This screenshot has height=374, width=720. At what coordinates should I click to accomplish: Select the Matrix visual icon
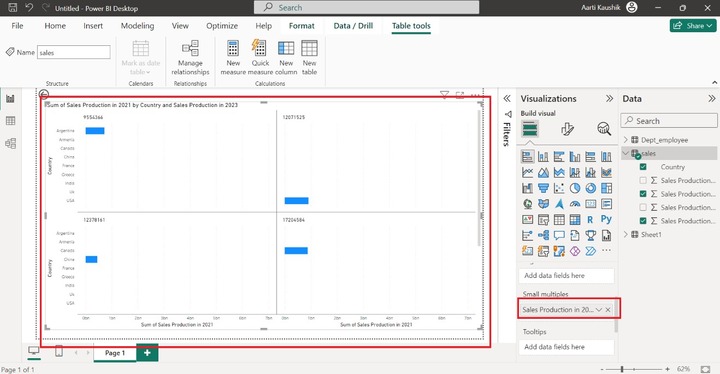coord(575,220)
